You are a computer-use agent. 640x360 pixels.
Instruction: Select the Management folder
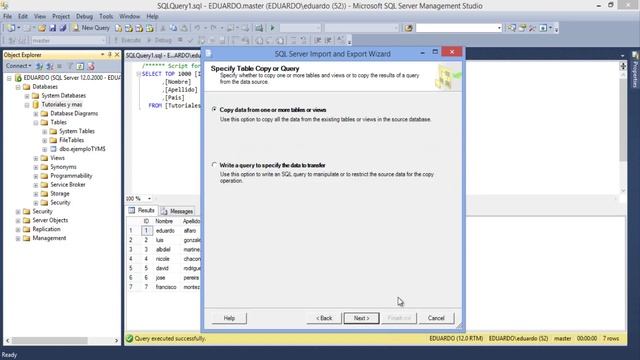pyautogui.click(x=49, y=238)
